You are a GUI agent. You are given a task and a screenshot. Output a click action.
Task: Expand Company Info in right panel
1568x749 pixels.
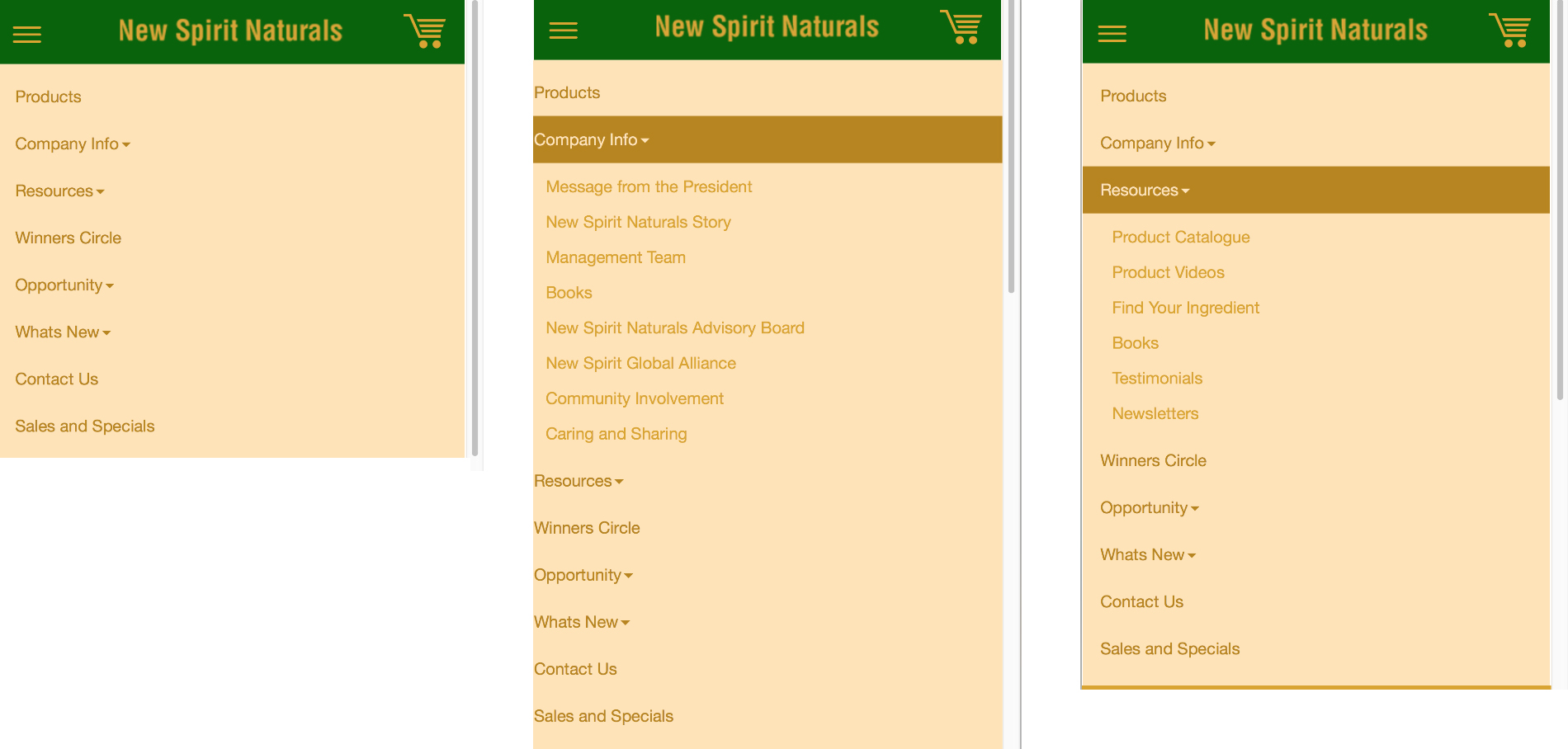[1158, 143]
